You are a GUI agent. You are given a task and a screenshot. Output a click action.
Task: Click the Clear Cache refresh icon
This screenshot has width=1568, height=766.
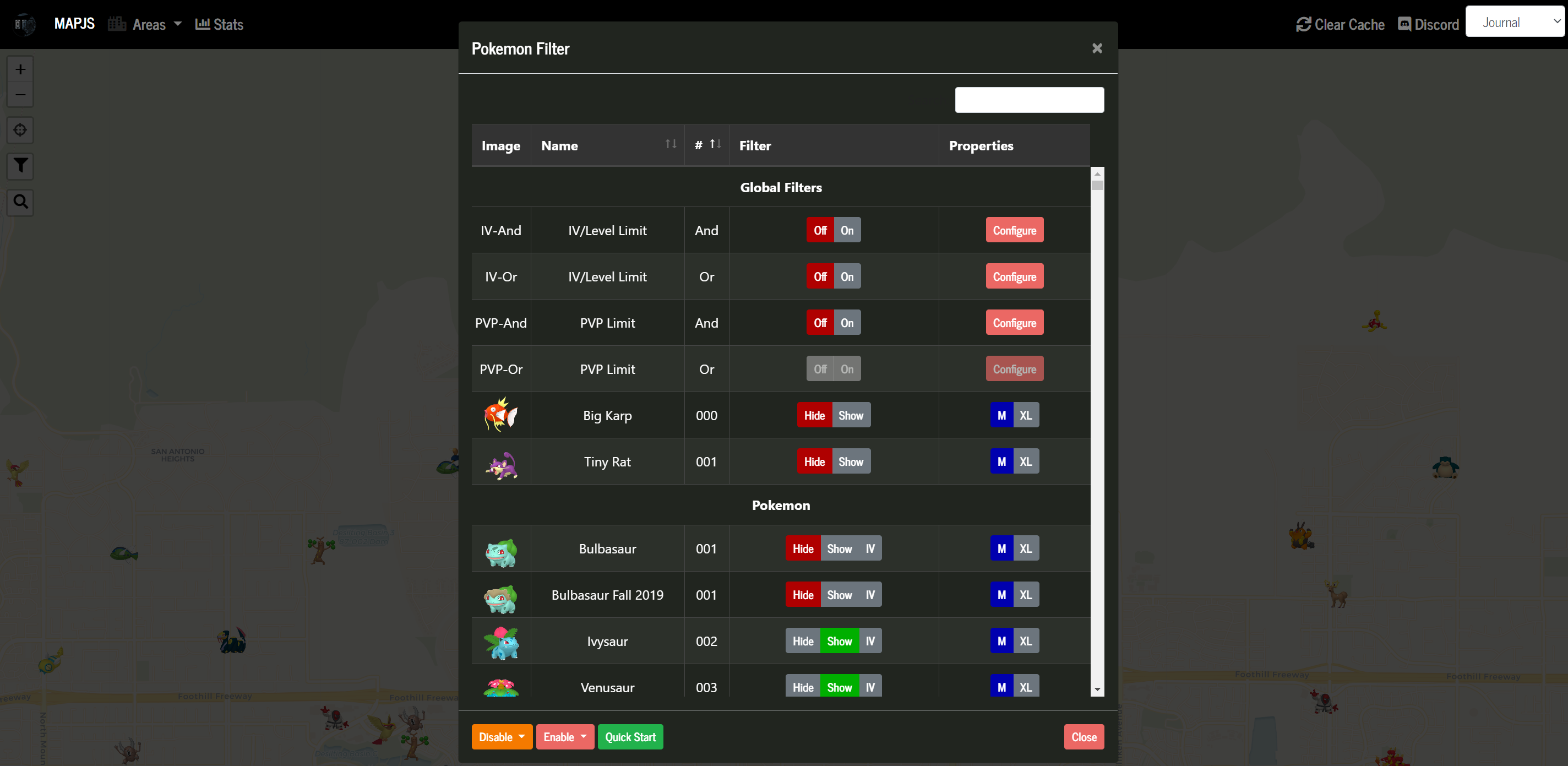click(1303, 24)
